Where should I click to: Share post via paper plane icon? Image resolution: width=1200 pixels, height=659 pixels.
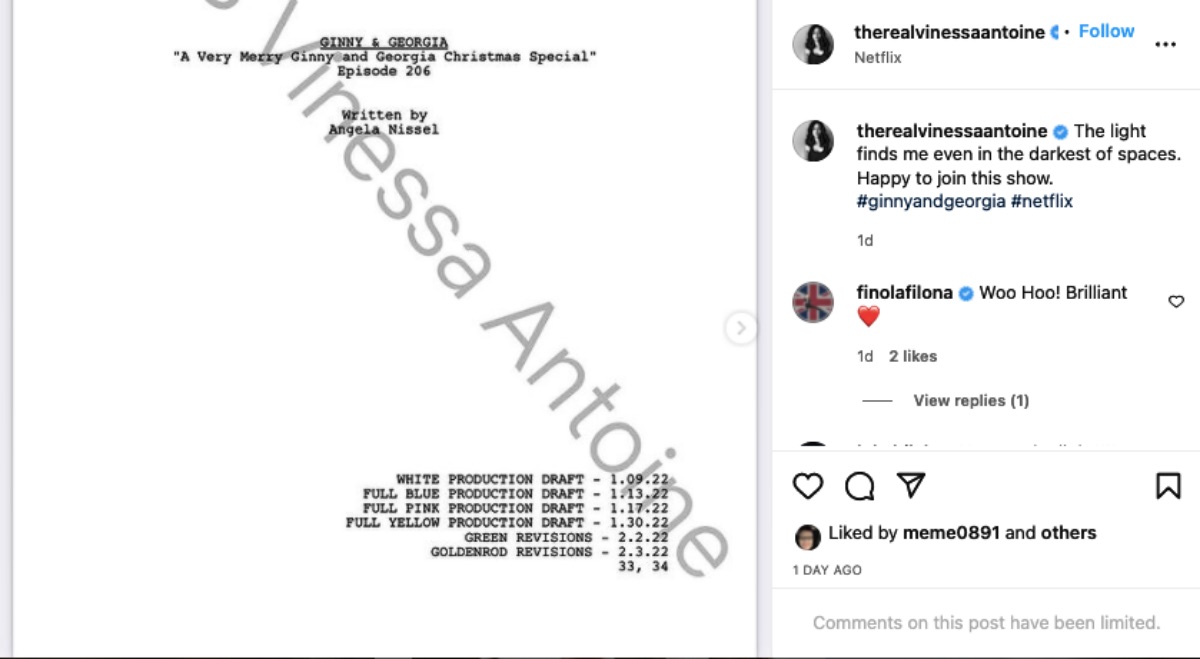(x=910, y=486)
